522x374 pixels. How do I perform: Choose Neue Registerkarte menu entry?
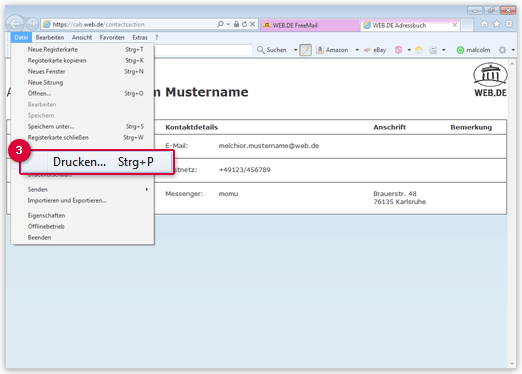click(83, 49)
